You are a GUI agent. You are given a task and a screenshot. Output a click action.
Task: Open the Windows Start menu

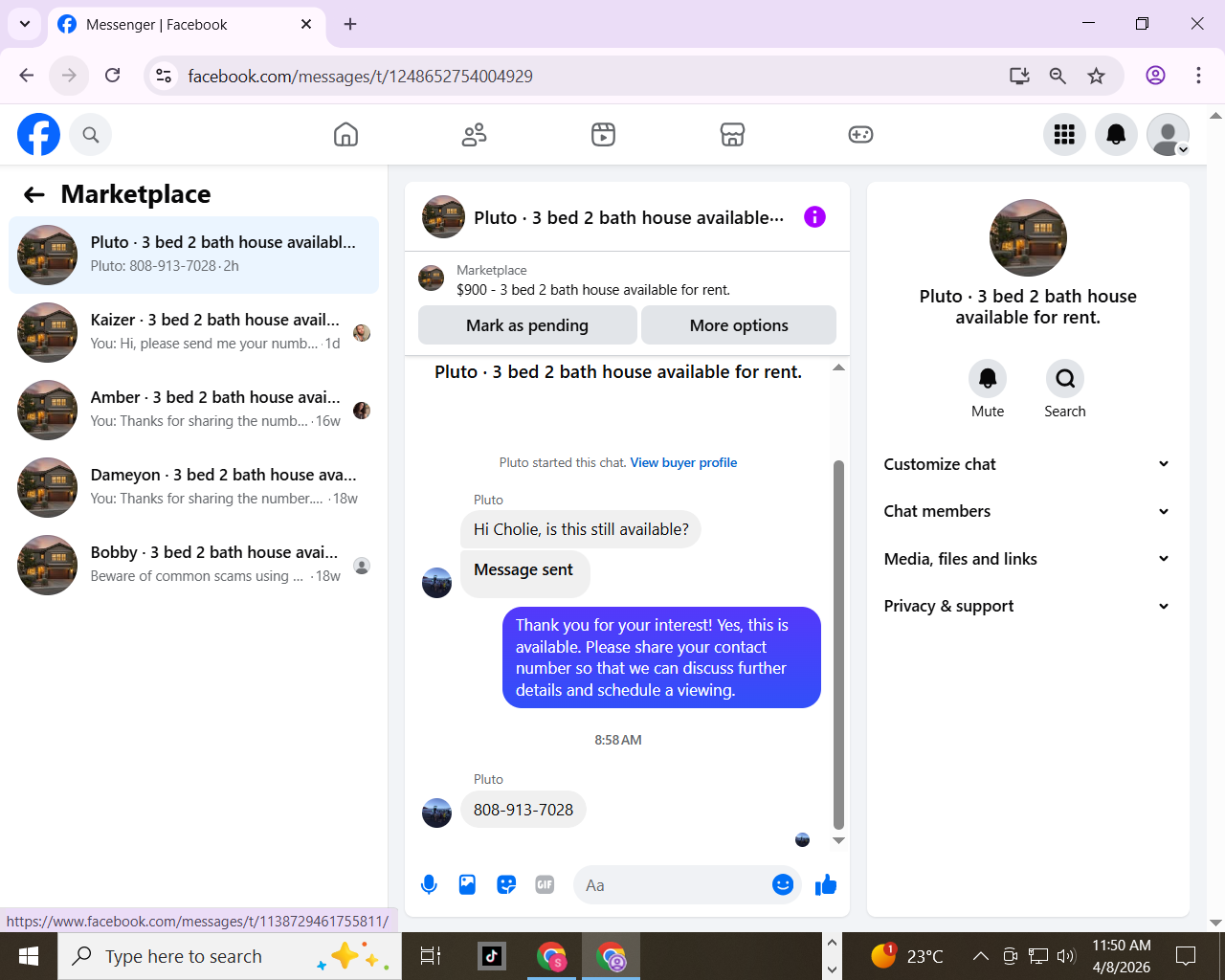click(x=29, y=956)
